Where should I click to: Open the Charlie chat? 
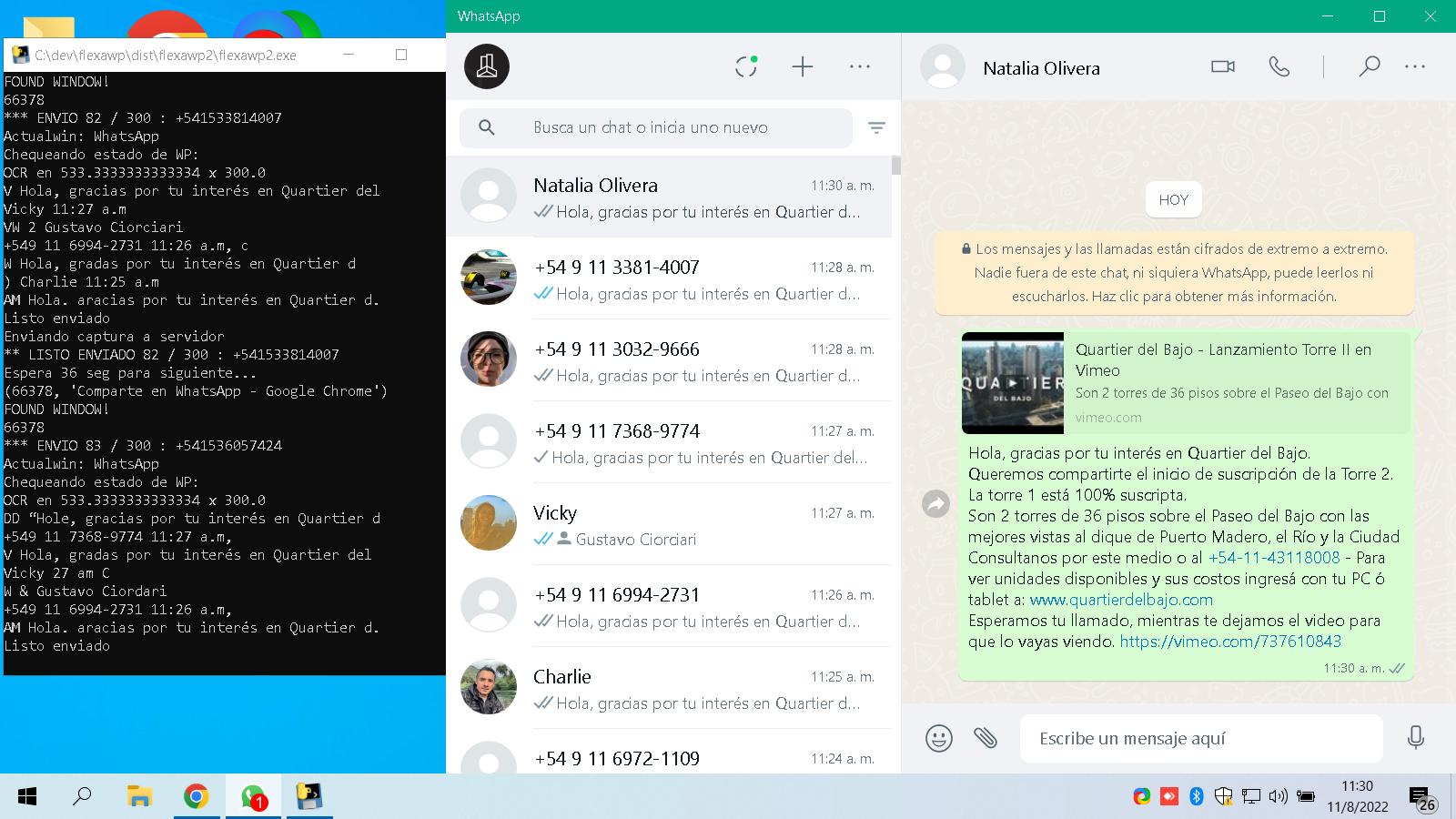tap(669, 688)
